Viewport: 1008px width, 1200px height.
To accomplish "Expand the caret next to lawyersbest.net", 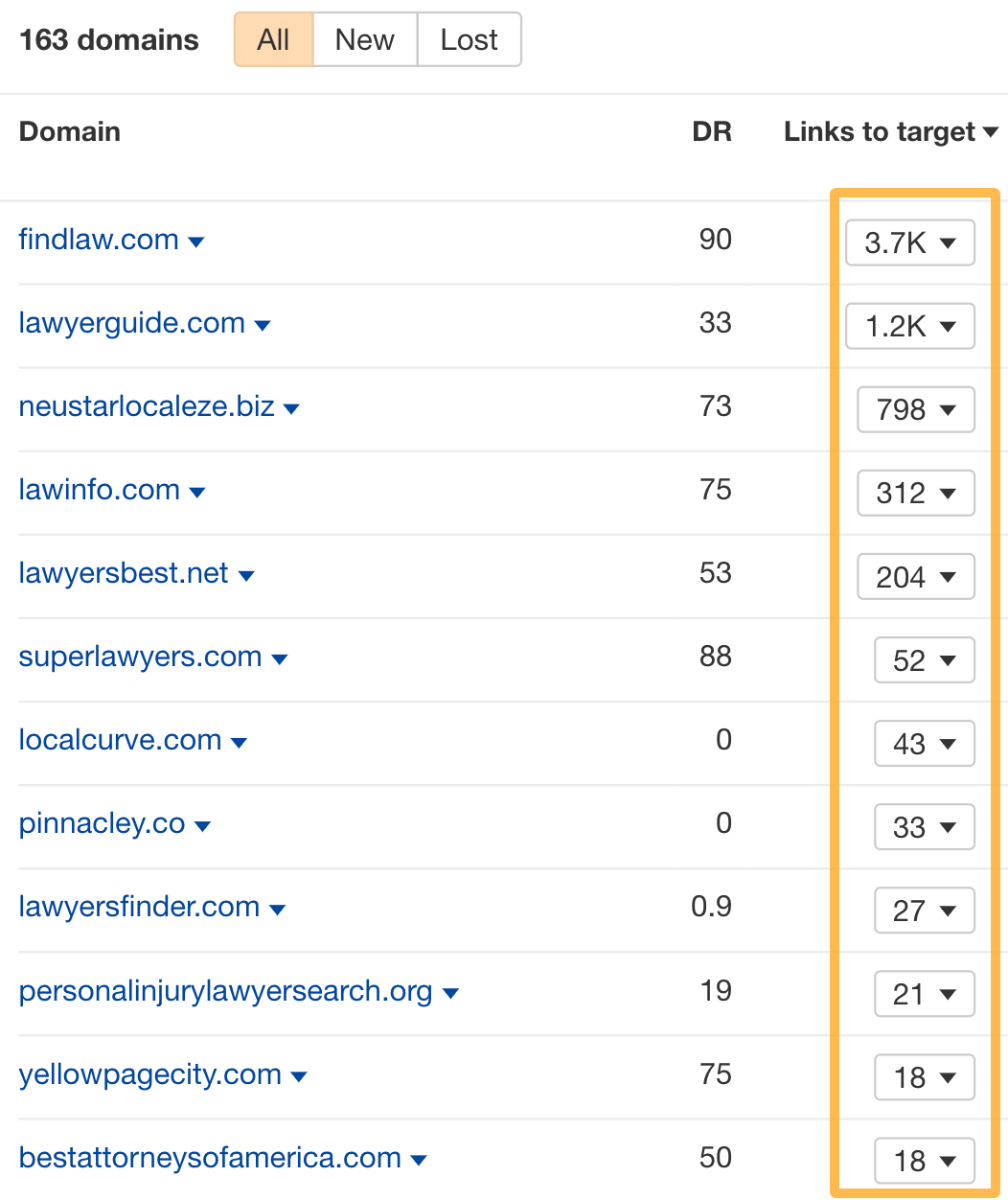I will (246, 576).
